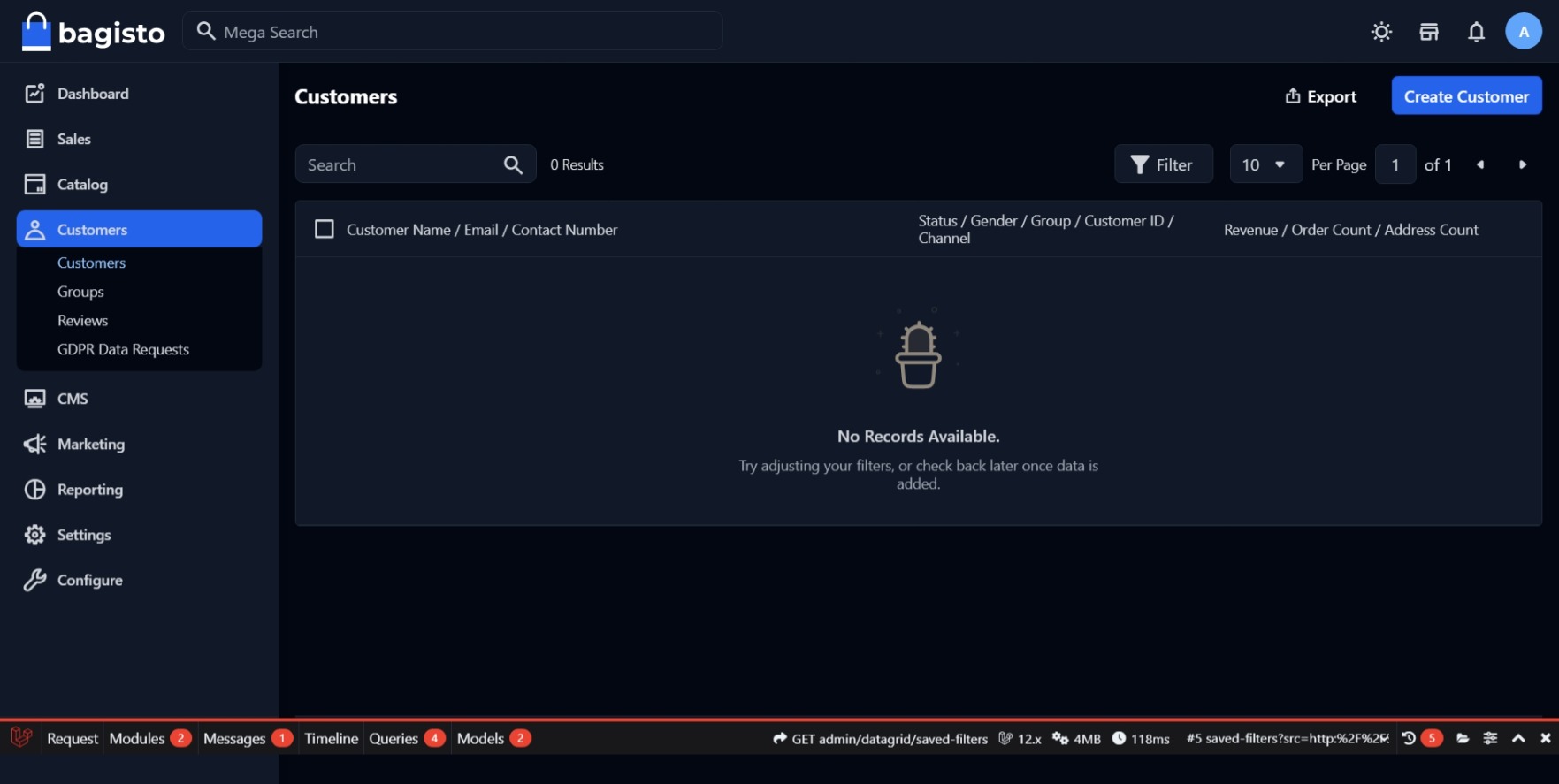Open the admin avatar menu
The width and height of the screenshot is (1559, 784).
click(1523, 31)
